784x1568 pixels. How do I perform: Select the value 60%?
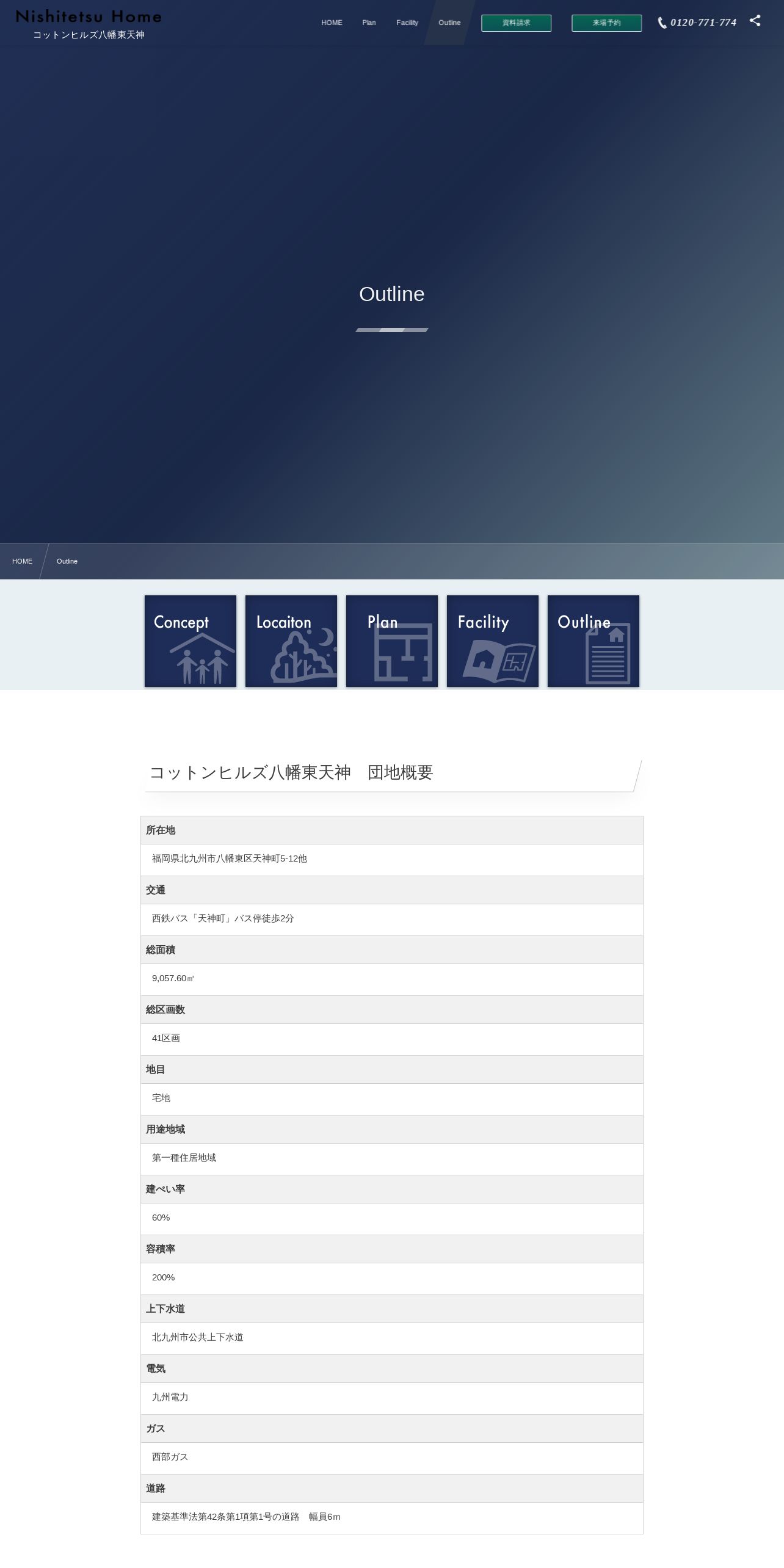pos(161,1218)
